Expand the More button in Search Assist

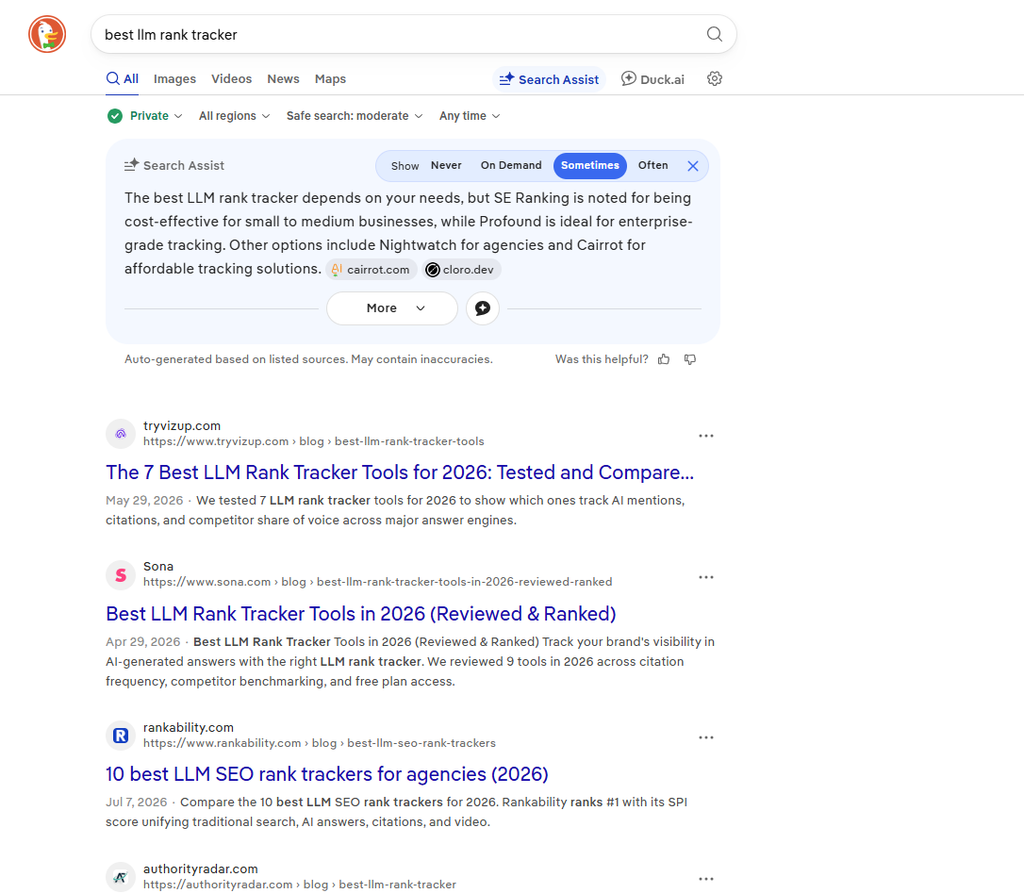pos(392,308)
